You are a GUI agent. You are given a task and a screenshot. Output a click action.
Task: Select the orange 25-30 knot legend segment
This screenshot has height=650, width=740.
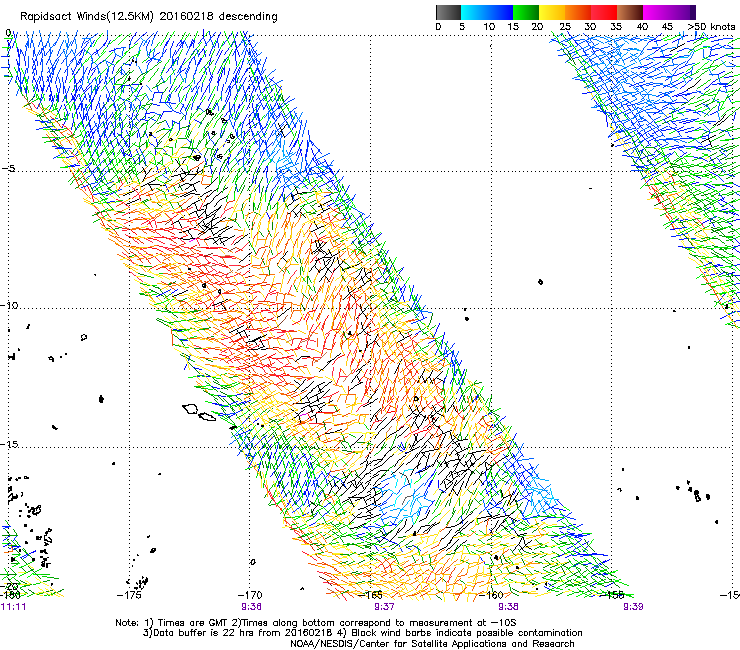coord(578,12)
